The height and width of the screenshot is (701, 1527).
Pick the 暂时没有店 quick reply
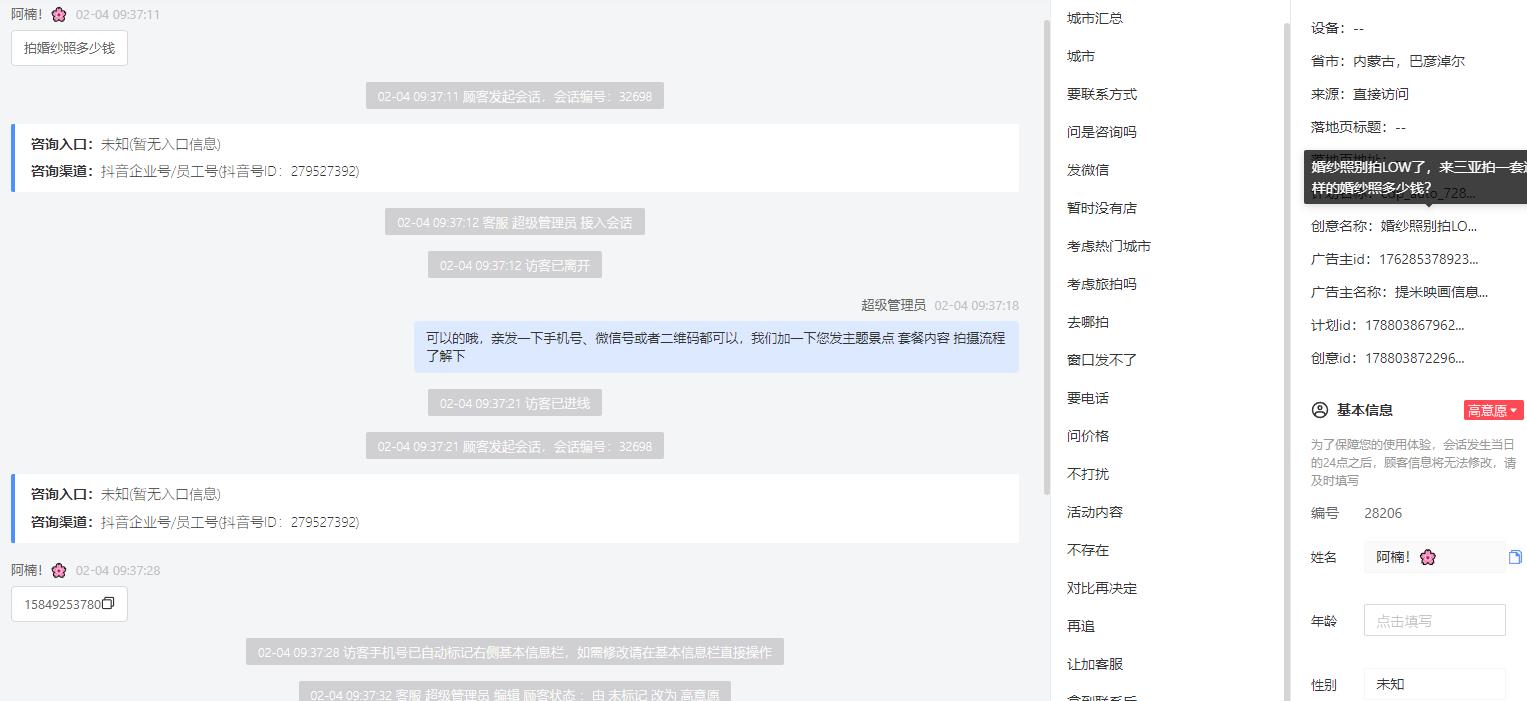tap(1101, 208)
